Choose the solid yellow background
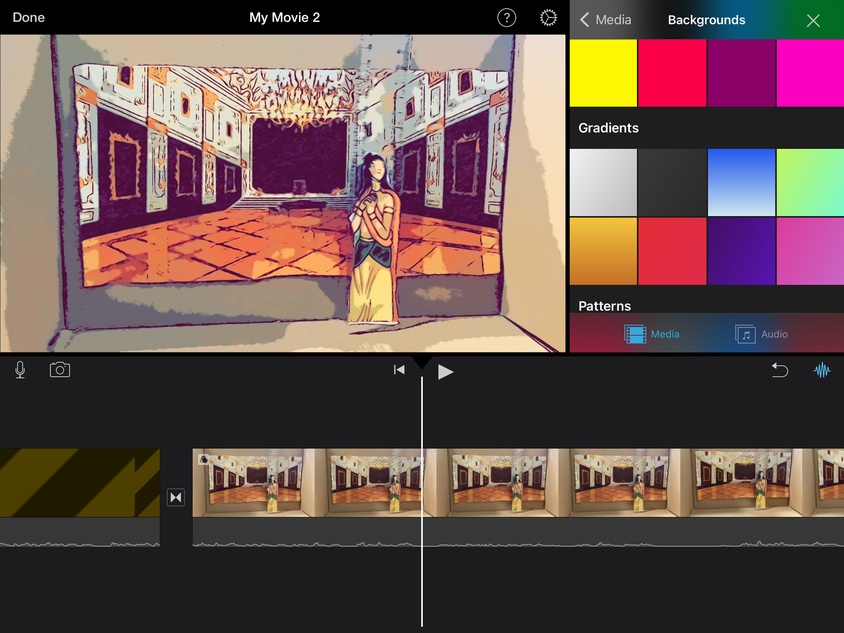Screen dimensions: 844x633 coord(603,73)
